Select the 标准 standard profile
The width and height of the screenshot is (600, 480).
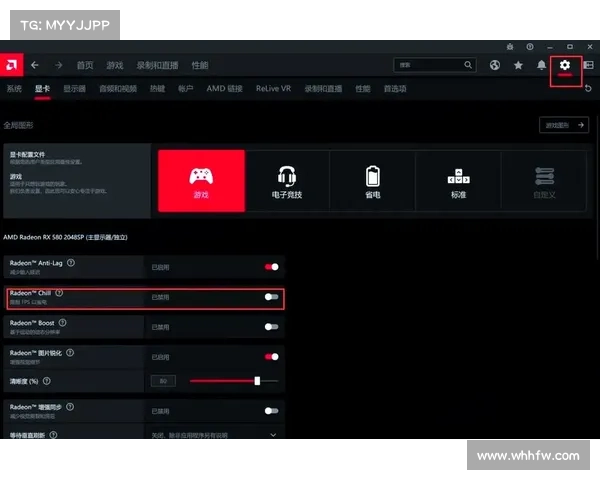click(x=458, y=181)
